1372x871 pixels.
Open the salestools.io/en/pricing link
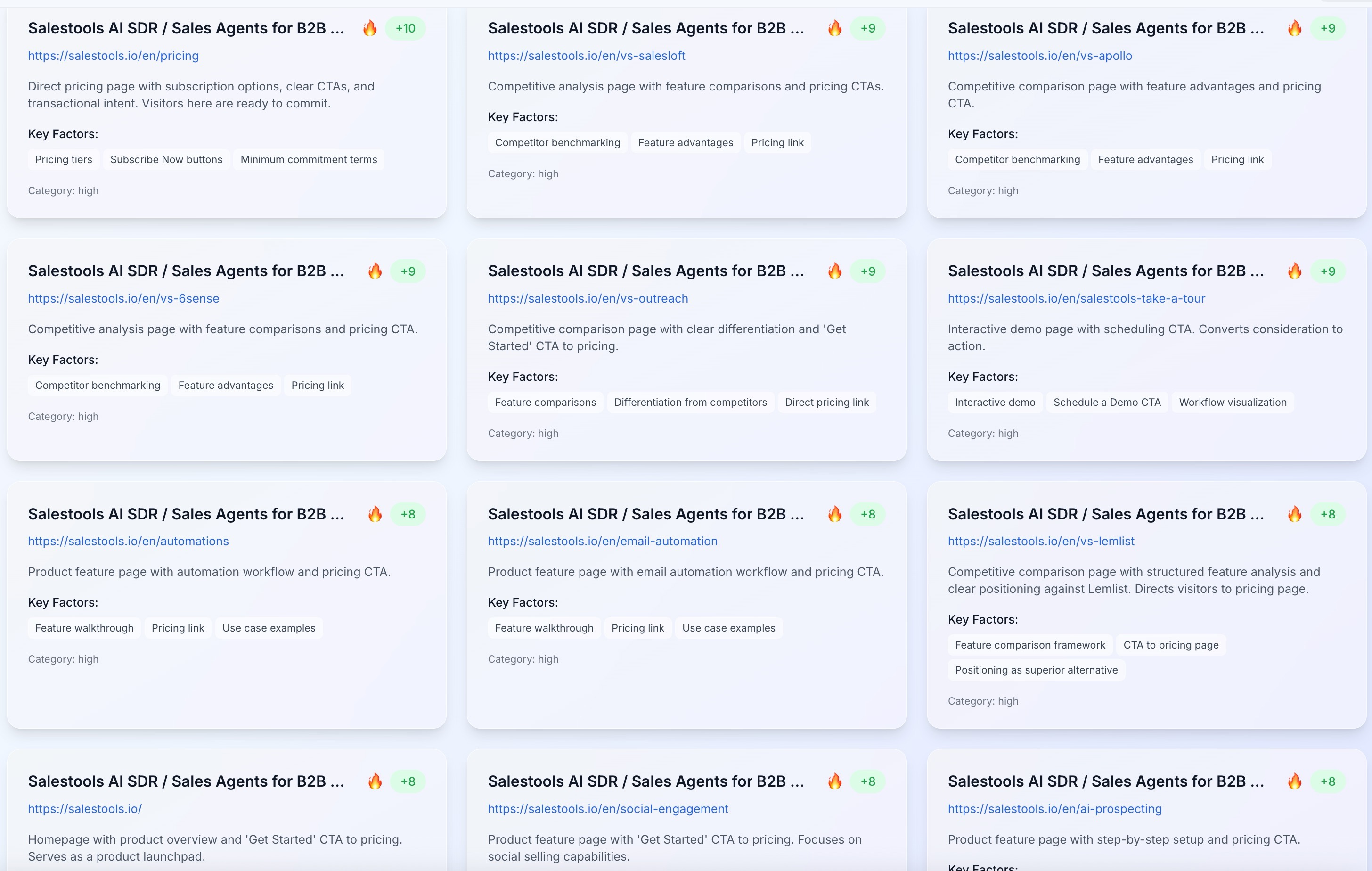pos(114,56)
